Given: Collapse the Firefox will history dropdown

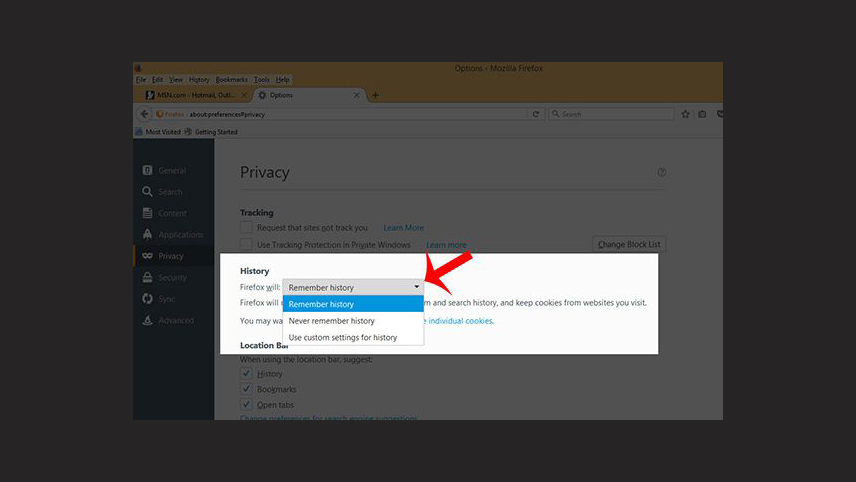Looking at the screenshot, I should (353, 287).
